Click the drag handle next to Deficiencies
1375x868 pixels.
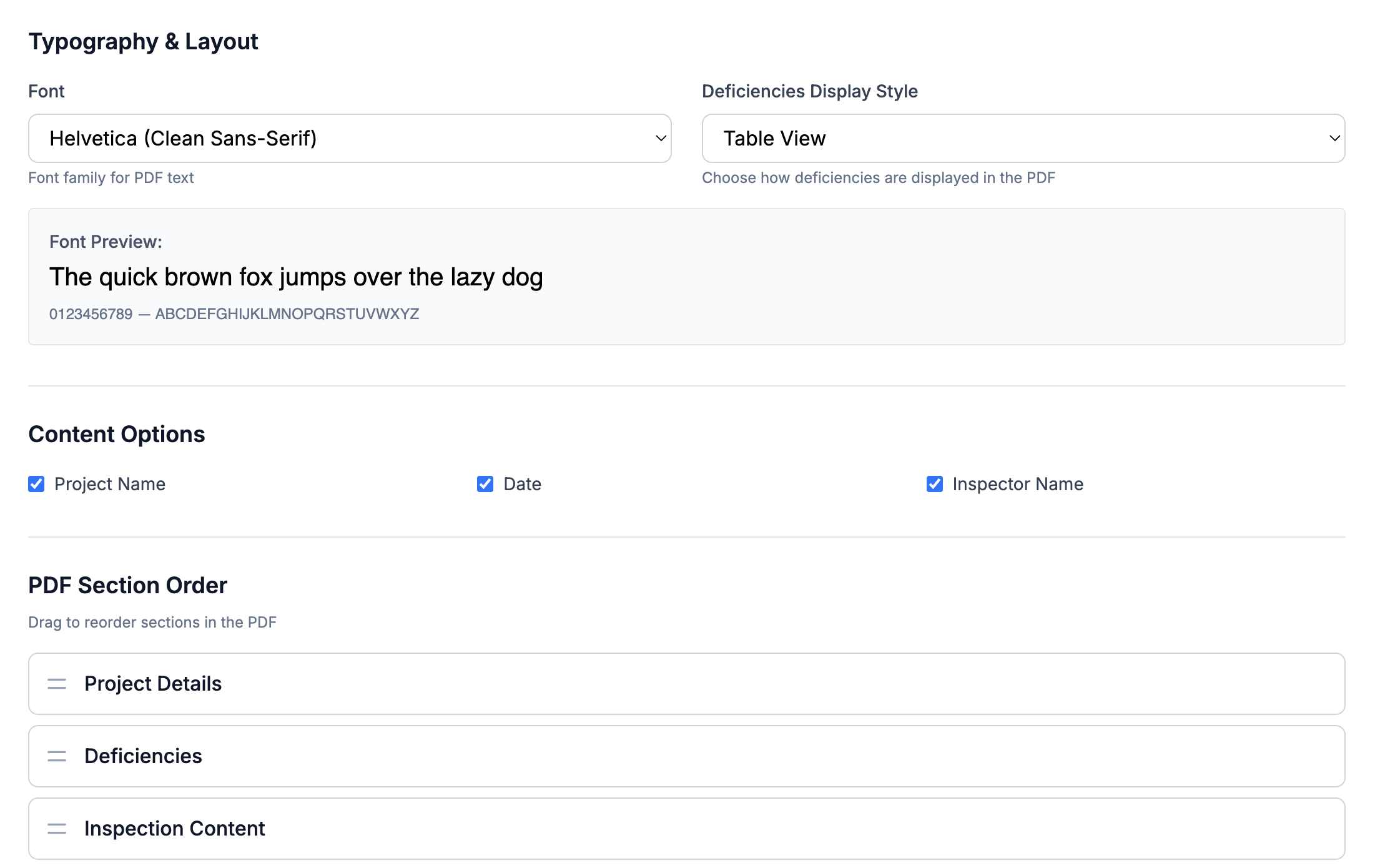56,756
